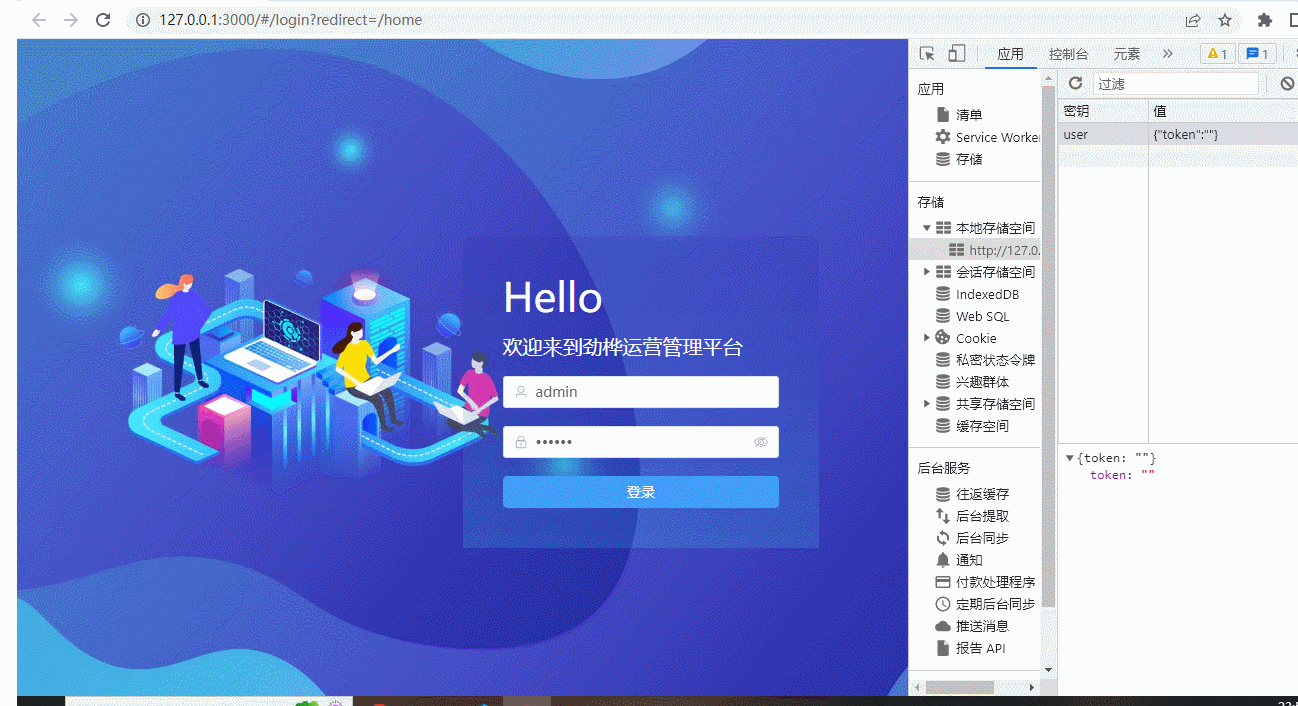
Task: Click the 登录 login button
Action: (640, 492)
